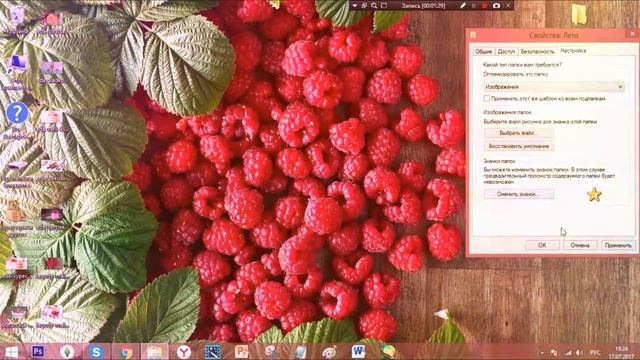This screenshot has width=640, height=360.
Task: Select the blue question mark desktop icon
Action: (17, 113)
